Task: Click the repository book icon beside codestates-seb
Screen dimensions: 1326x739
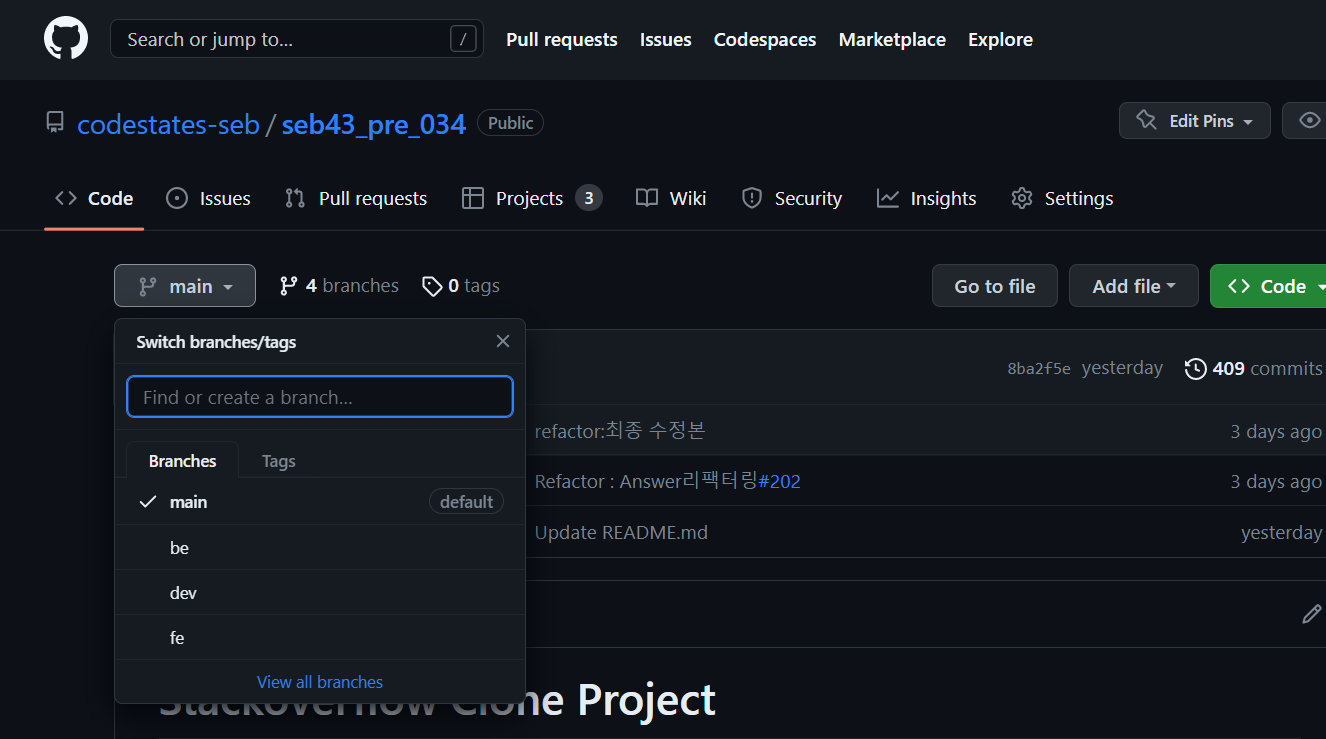Action: tap(55, 123)
